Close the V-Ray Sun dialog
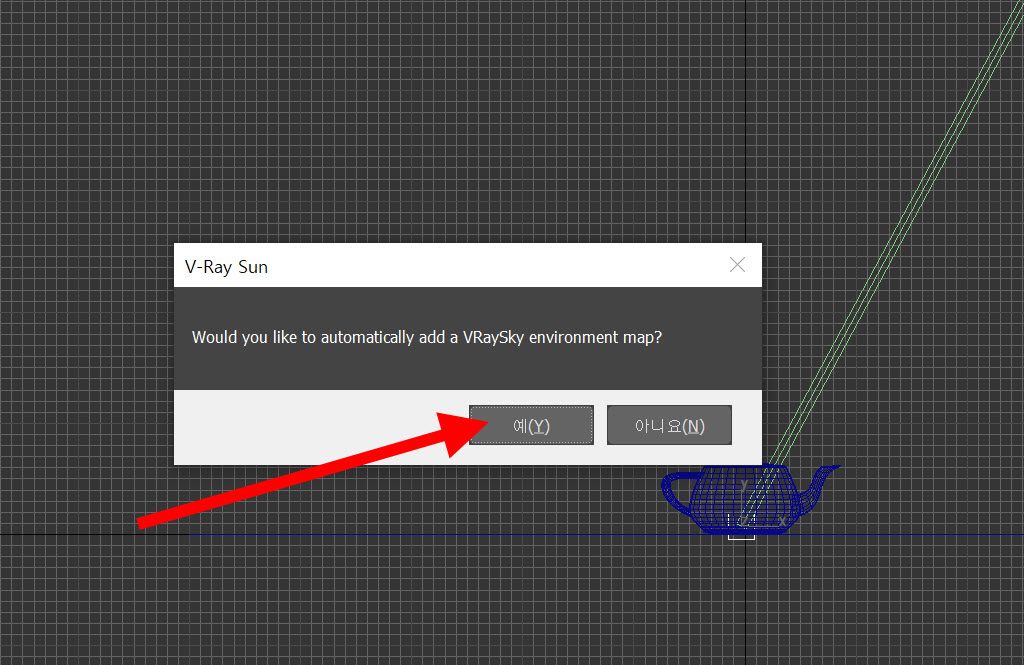 click(737, 265)
